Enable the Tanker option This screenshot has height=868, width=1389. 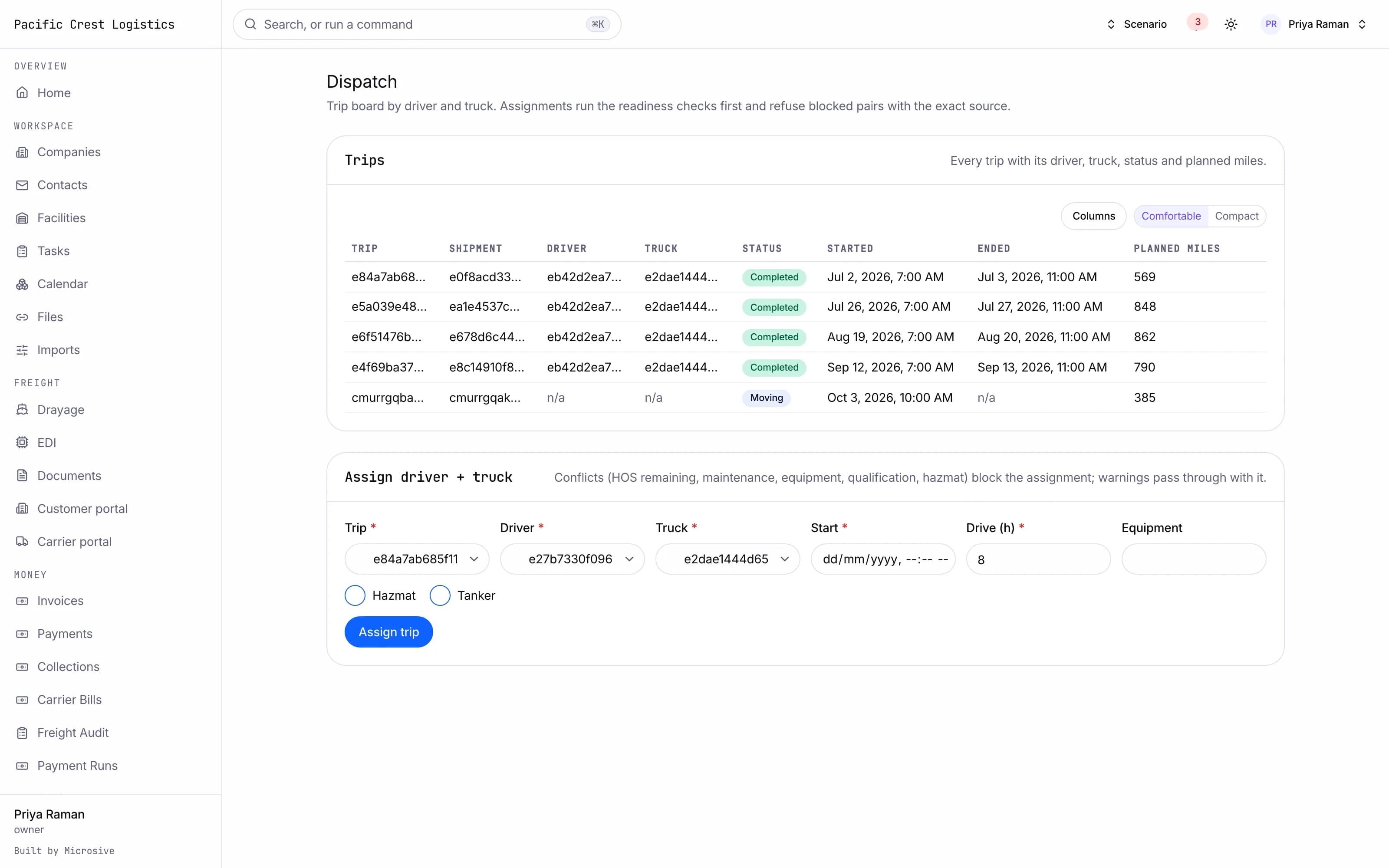440,595
